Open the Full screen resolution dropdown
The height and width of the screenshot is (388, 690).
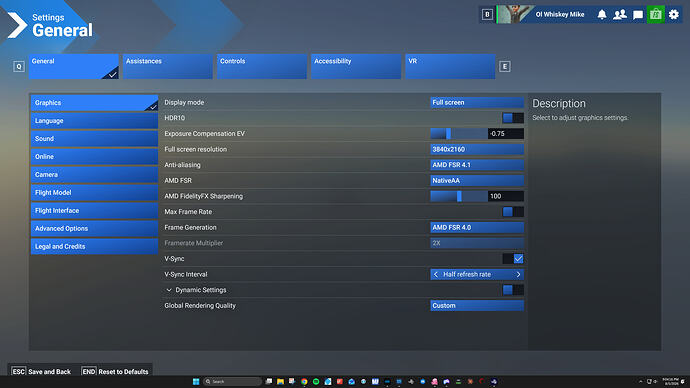coord(477,149)
